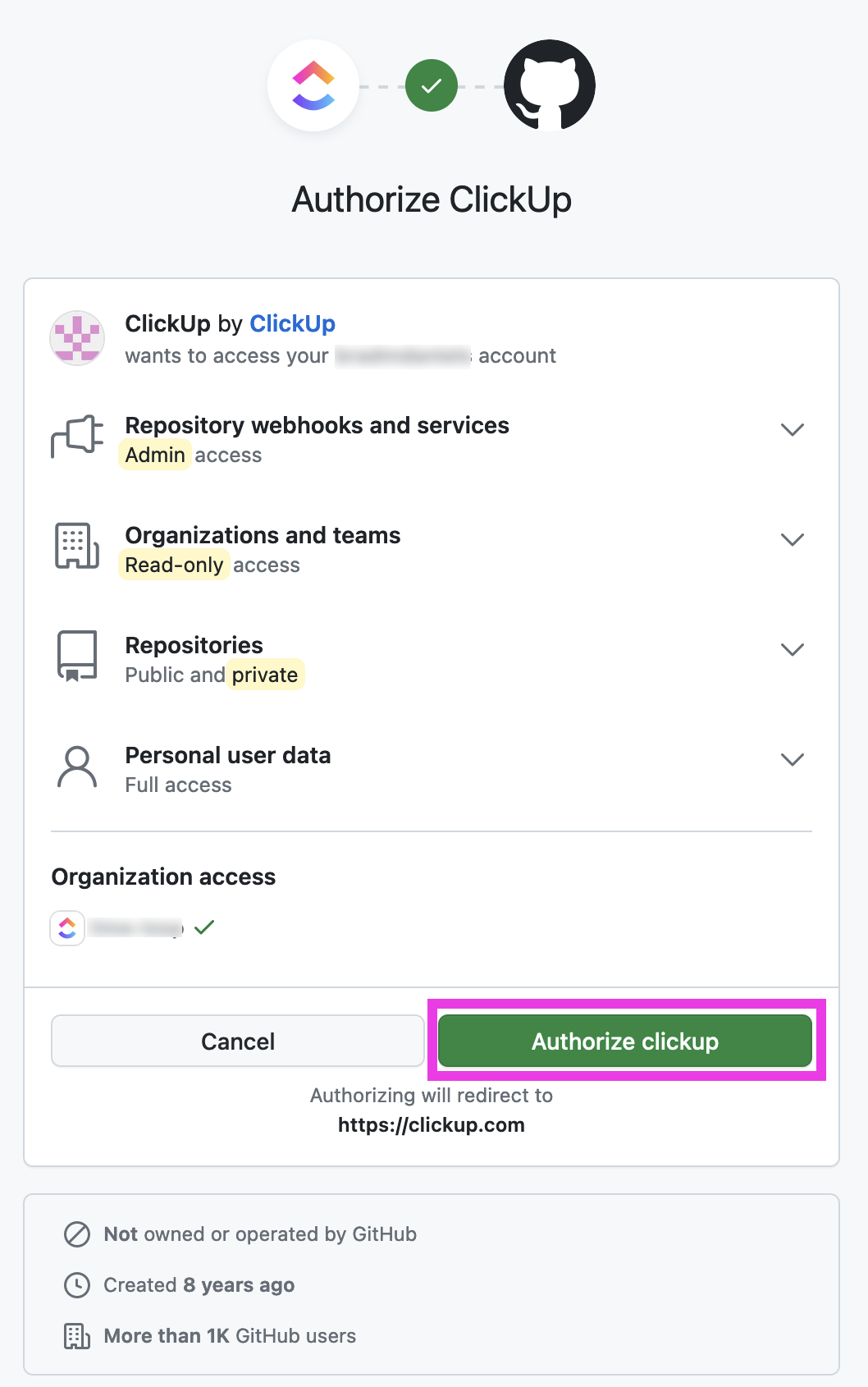868x1387 pixels.
Task: Click the Repositories book icon
Action: (x=77, y=656)
